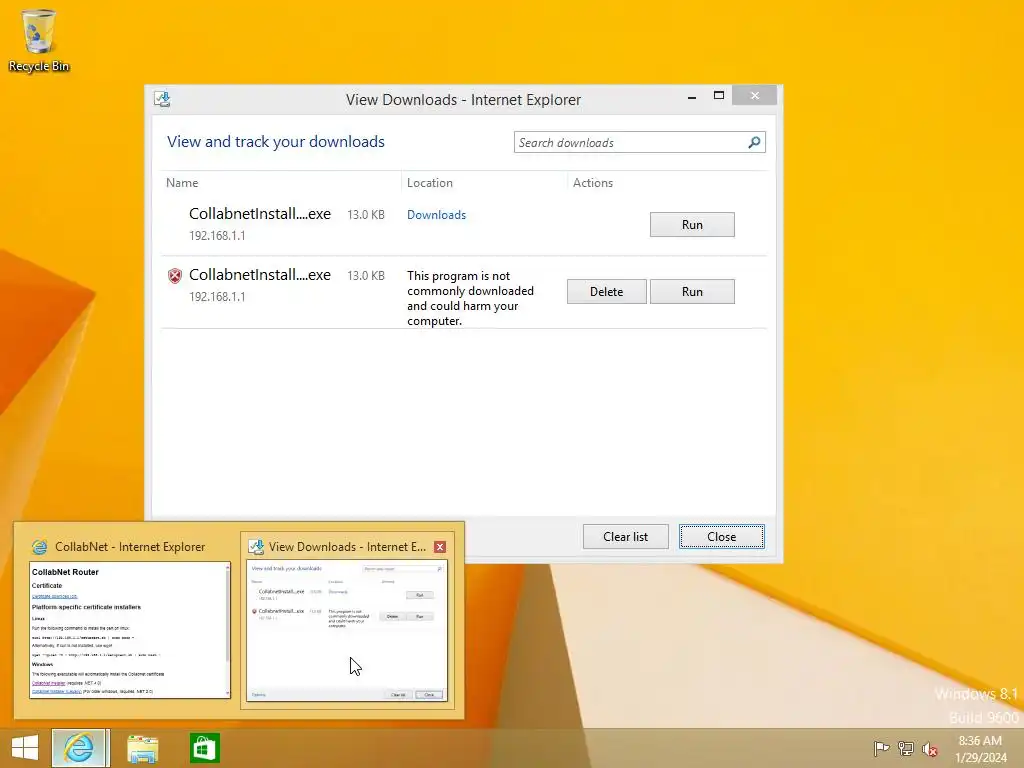Click 192.168.1.1 under first download

217,236
